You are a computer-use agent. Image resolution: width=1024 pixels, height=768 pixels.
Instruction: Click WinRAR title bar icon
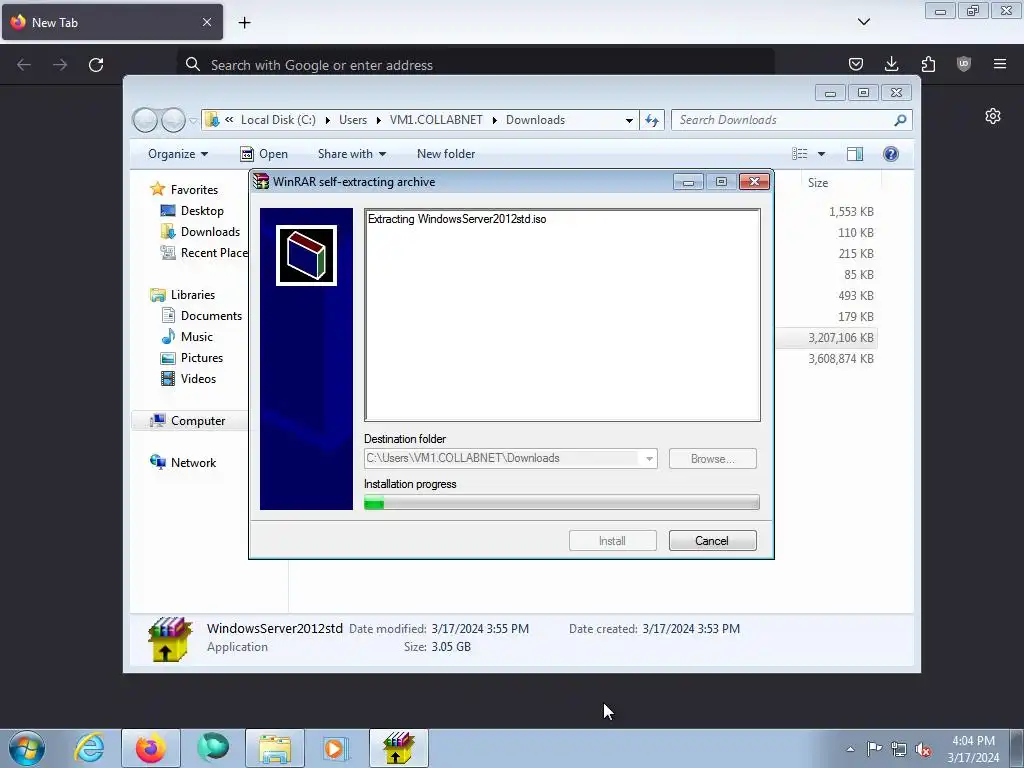click(x=261, y=182)
